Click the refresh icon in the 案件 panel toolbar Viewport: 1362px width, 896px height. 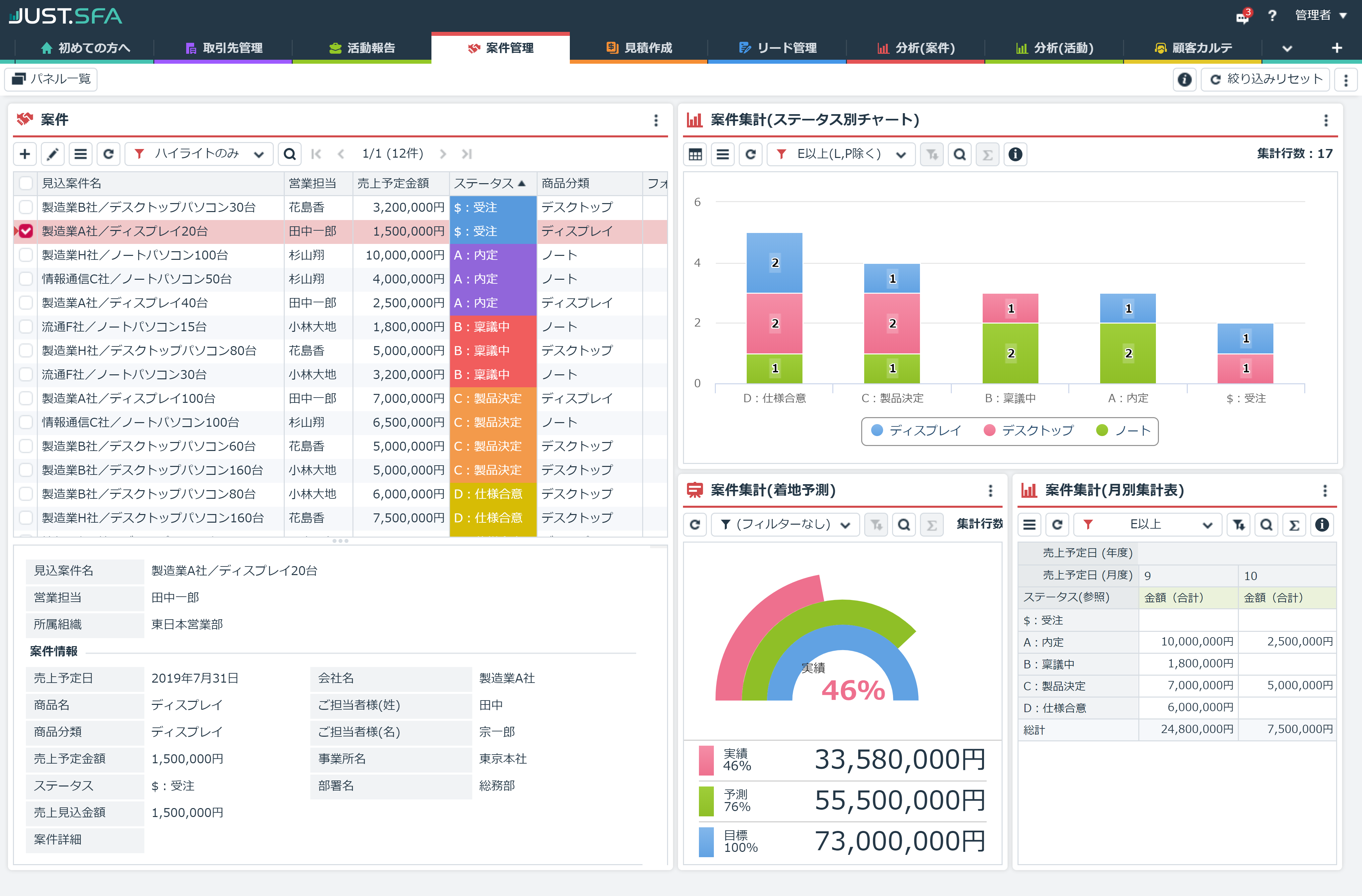click(108, 154)
